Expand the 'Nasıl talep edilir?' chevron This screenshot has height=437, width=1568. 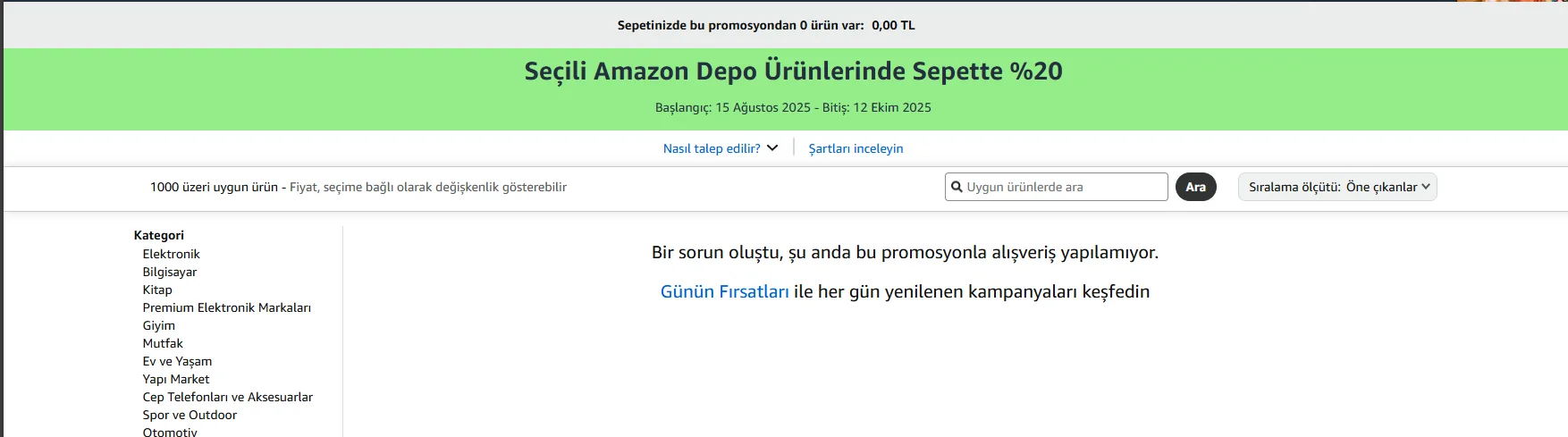click(x=772, y=148)
